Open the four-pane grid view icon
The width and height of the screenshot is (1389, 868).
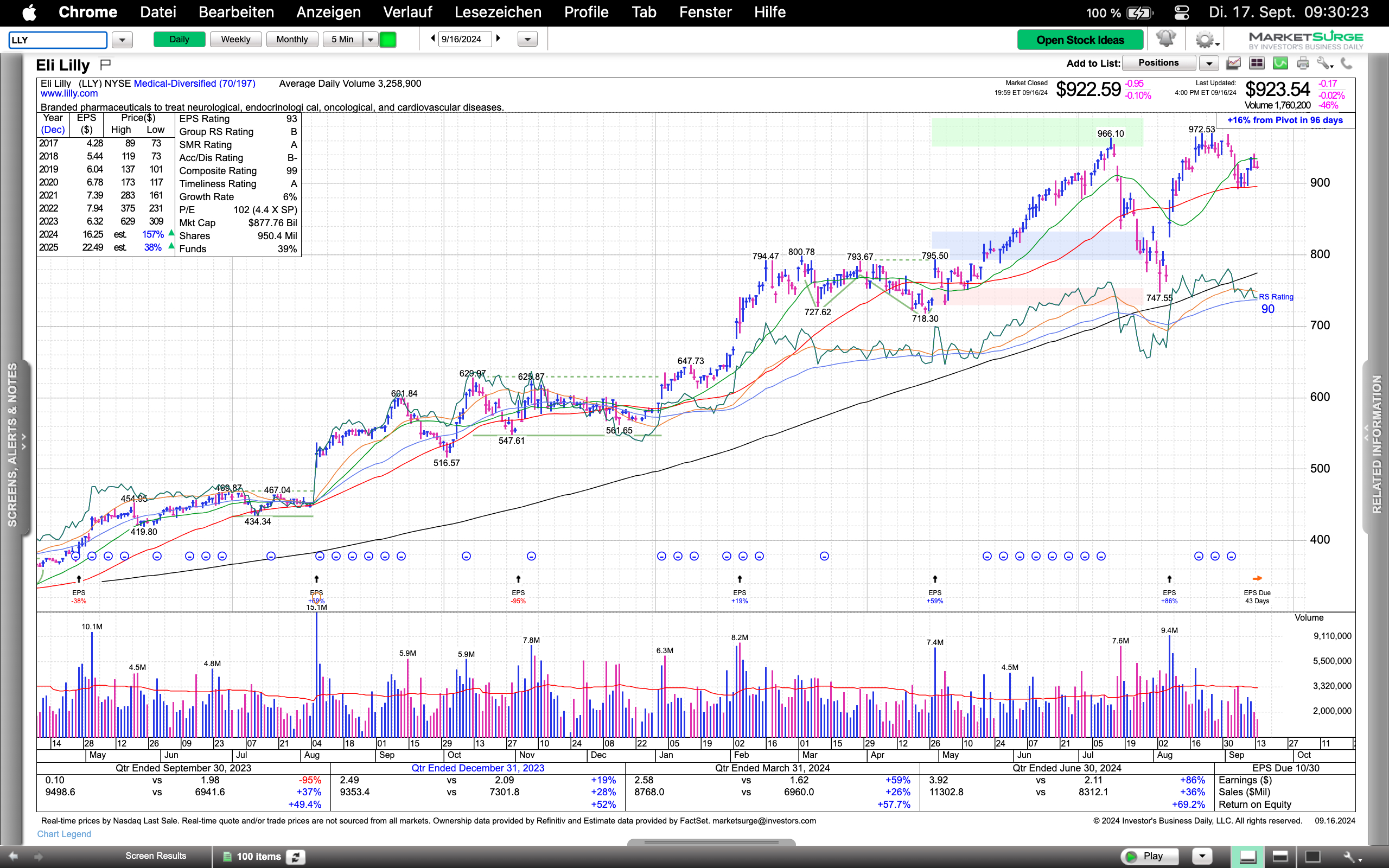[1257, 63]
